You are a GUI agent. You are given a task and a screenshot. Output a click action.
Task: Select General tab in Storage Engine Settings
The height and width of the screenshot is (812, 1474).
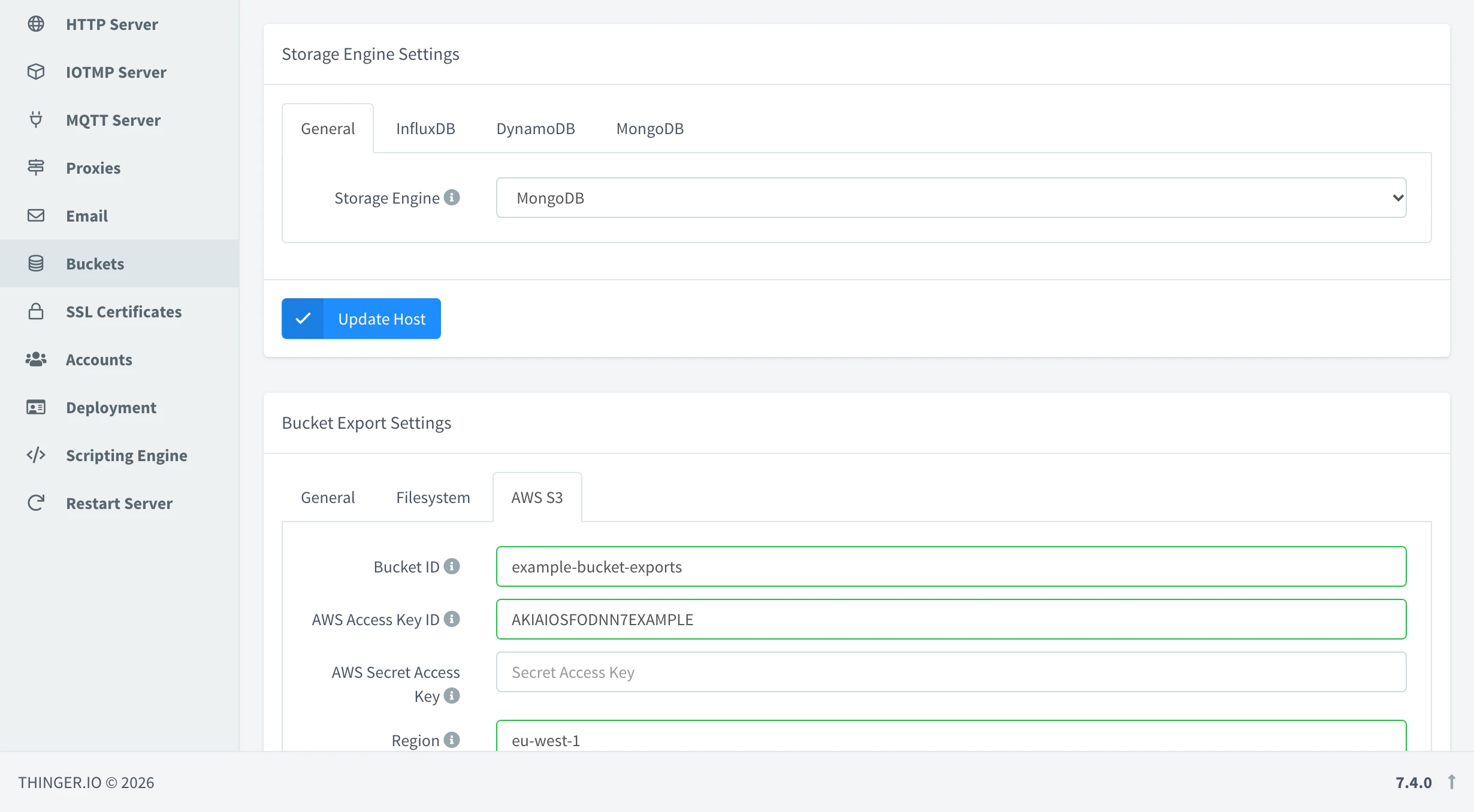tap(328, 129)
